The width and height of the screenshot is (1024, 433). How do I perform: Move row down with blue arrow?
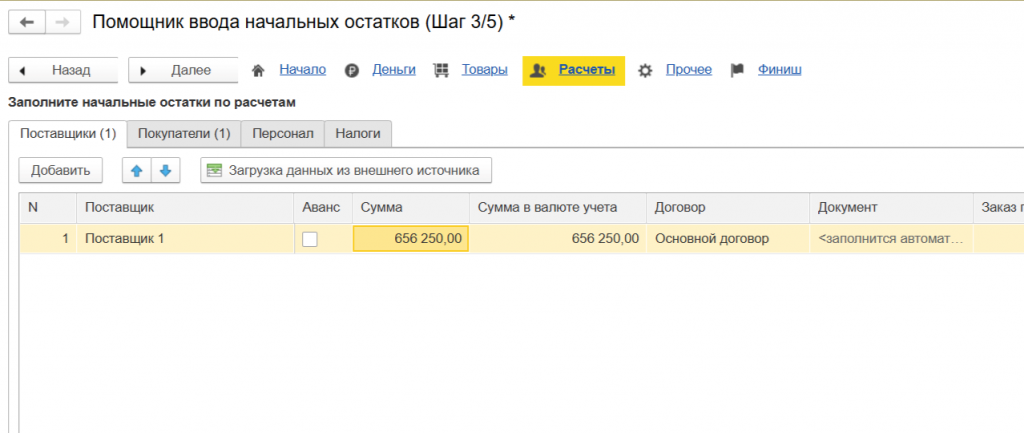165,171
